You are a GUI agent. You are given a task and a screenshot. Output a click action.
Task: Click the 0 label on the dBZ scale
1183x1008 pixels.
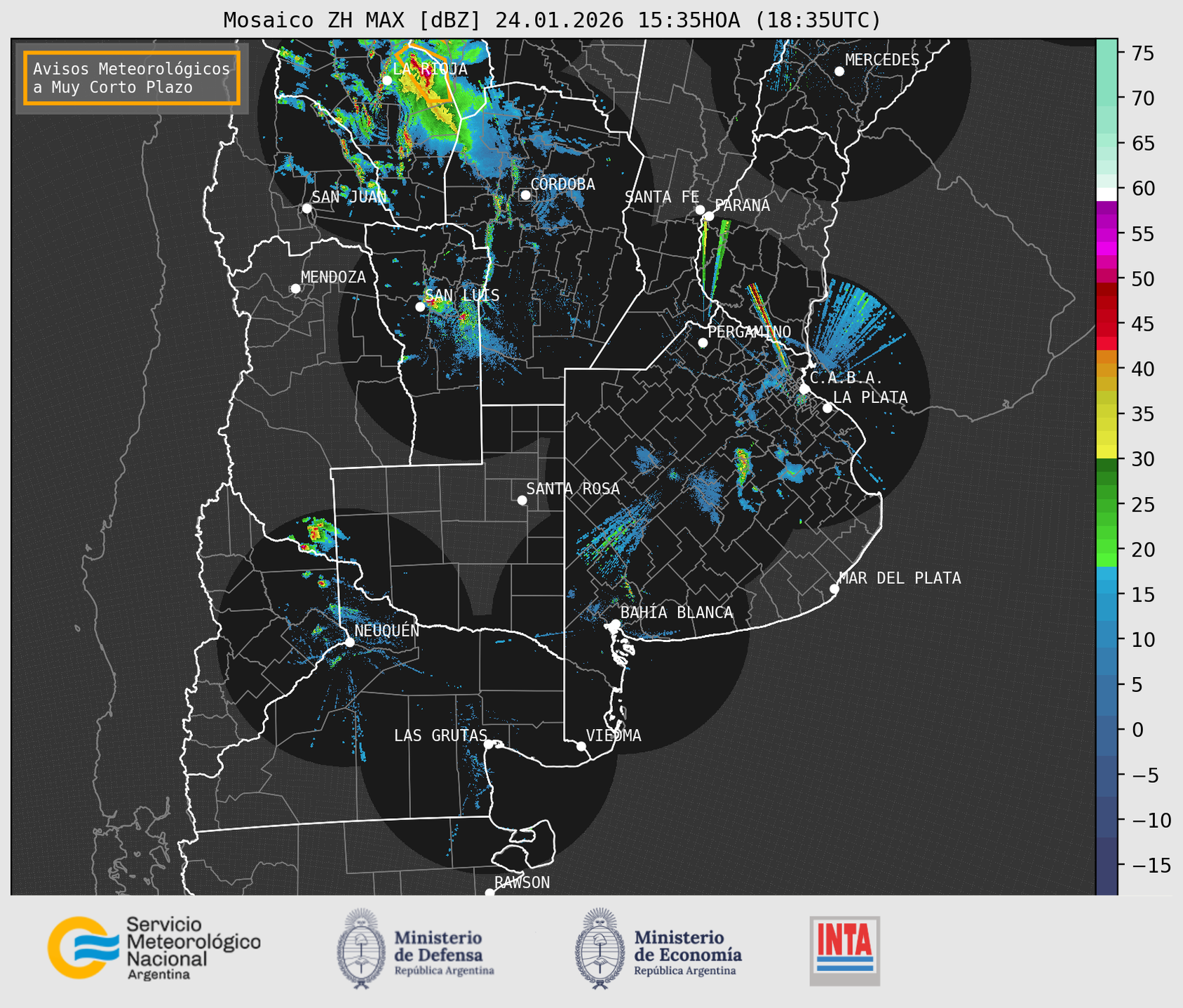pos(1137,730)
